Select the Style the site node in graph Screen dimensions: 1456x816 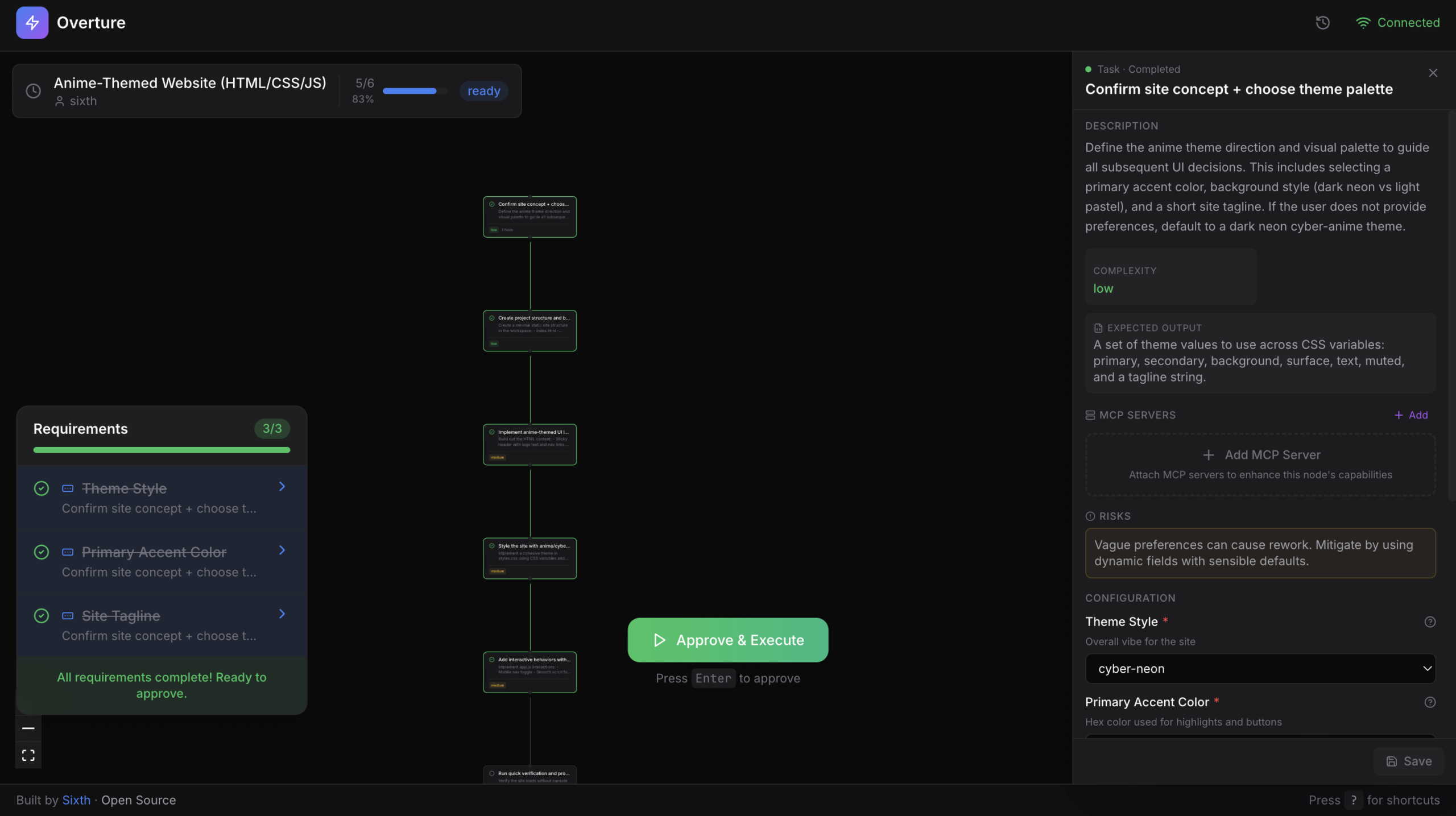point(530,558)
